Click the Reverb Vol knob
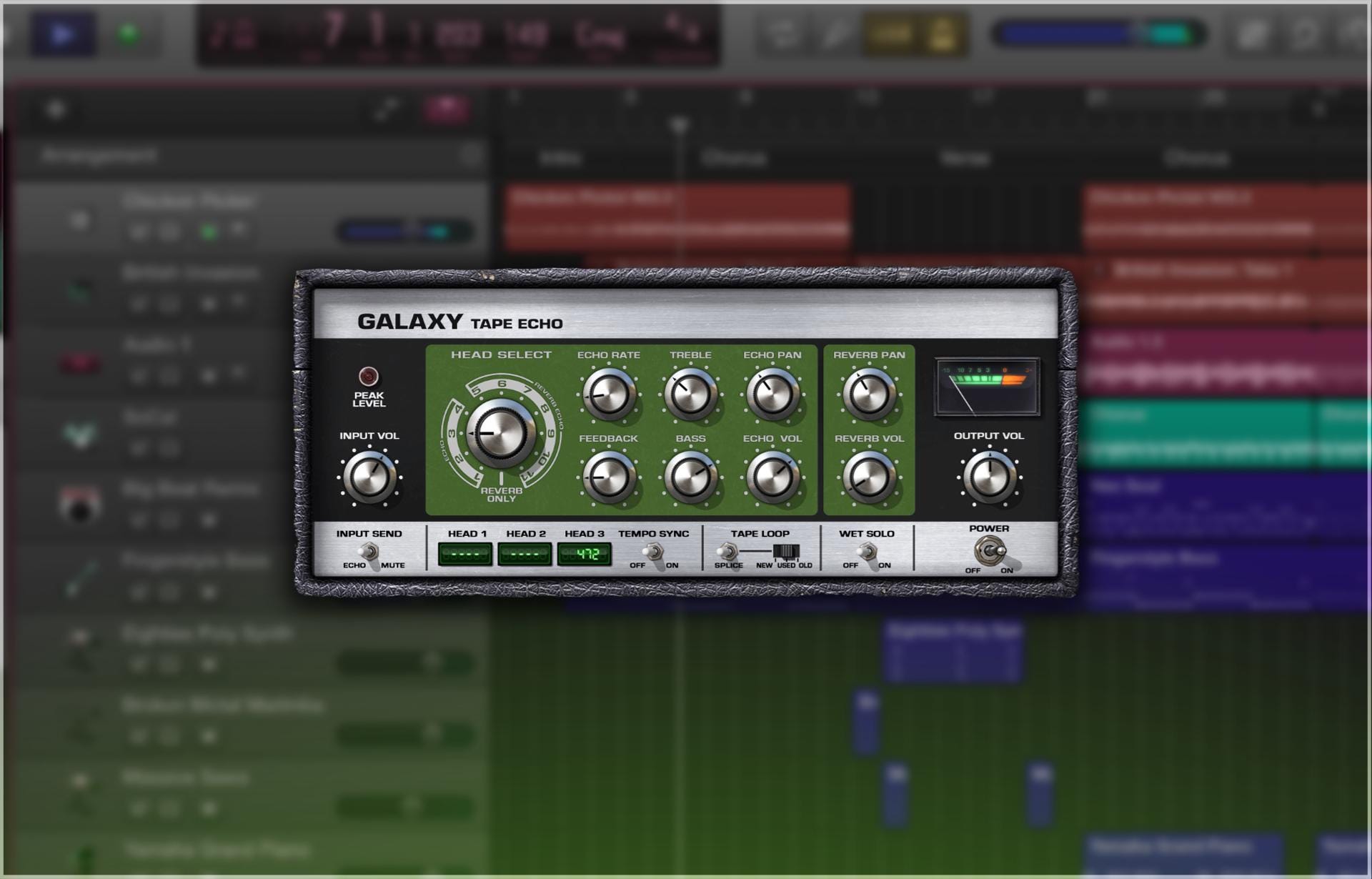This screenshot has height=879, width=1372. pos(869,477)
